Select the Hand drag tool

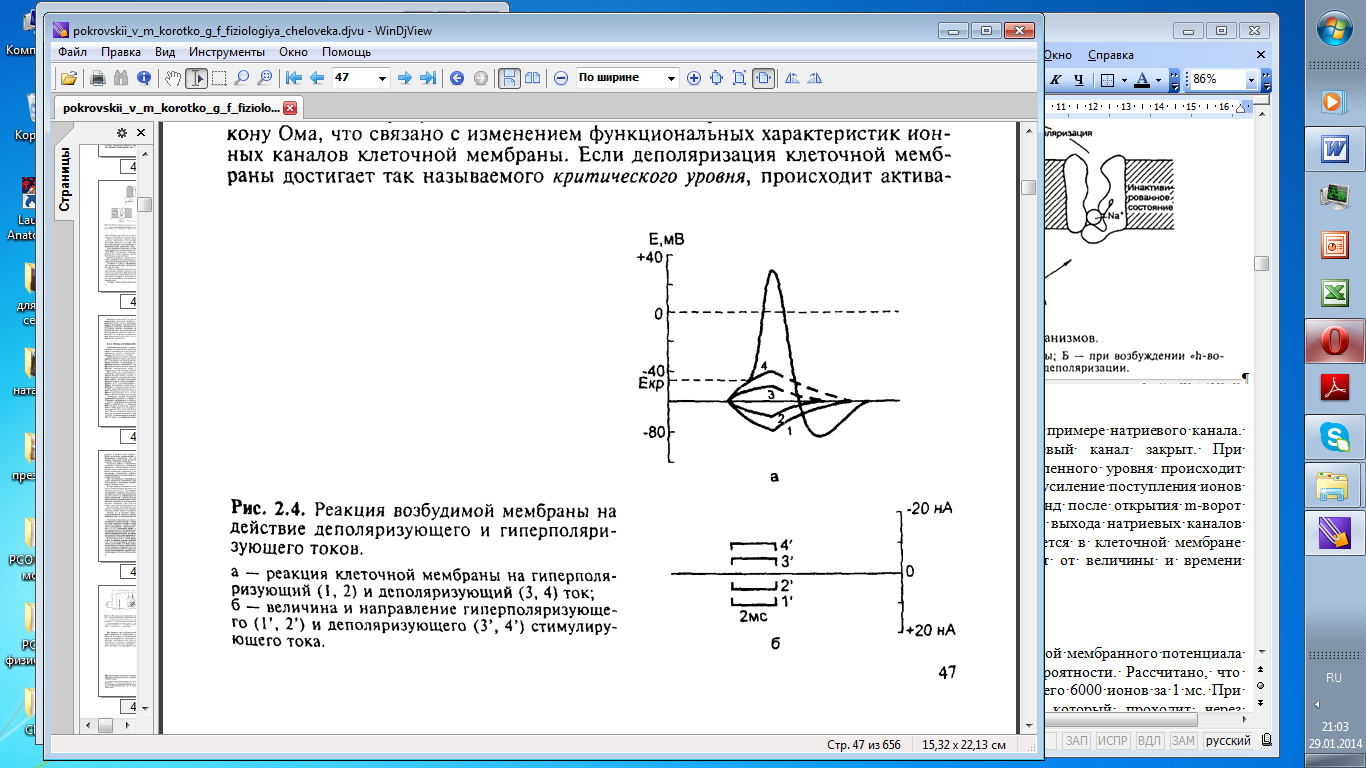coord(174,78)
